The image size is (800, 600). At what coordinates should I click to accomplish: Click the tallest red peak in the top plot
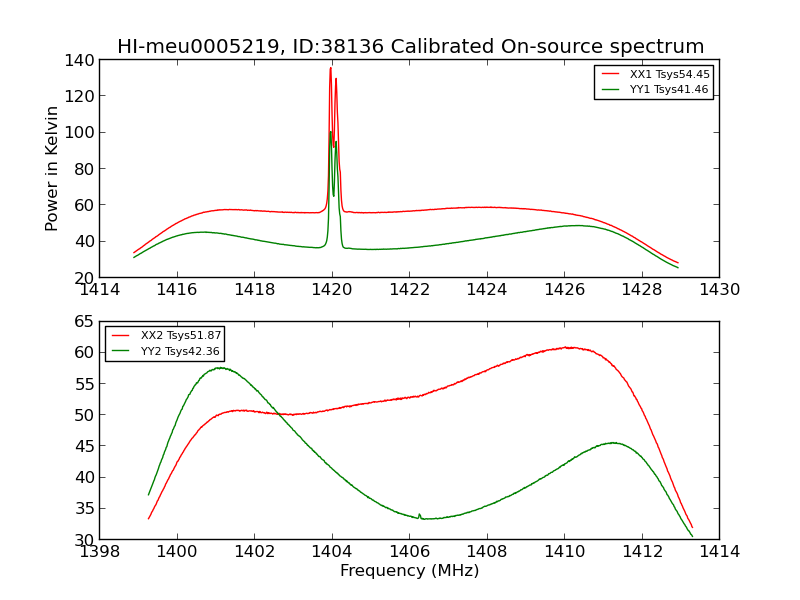pyautogui.click(x=330, y=69)
